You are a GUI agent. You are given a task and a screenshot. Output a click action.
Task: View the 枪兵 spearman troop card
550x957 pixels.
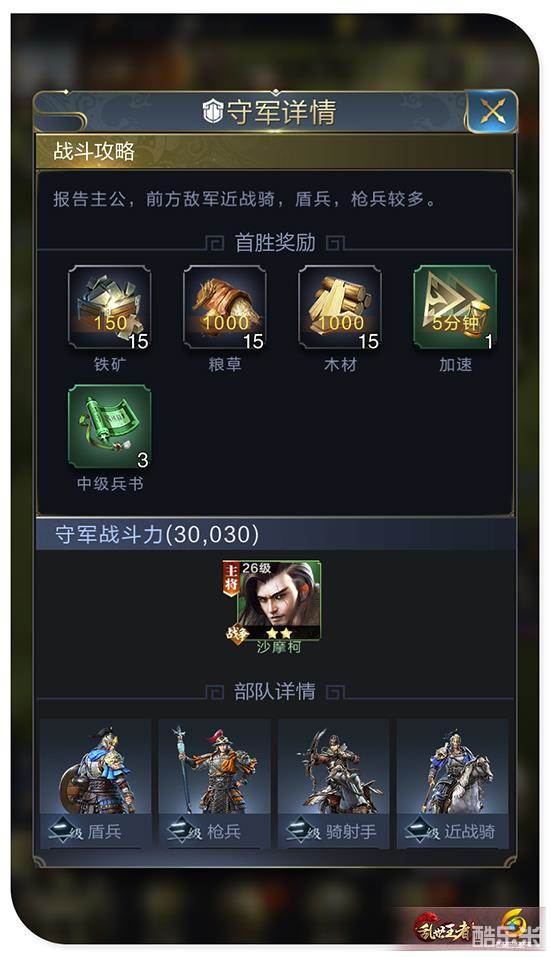click(214, 783)
